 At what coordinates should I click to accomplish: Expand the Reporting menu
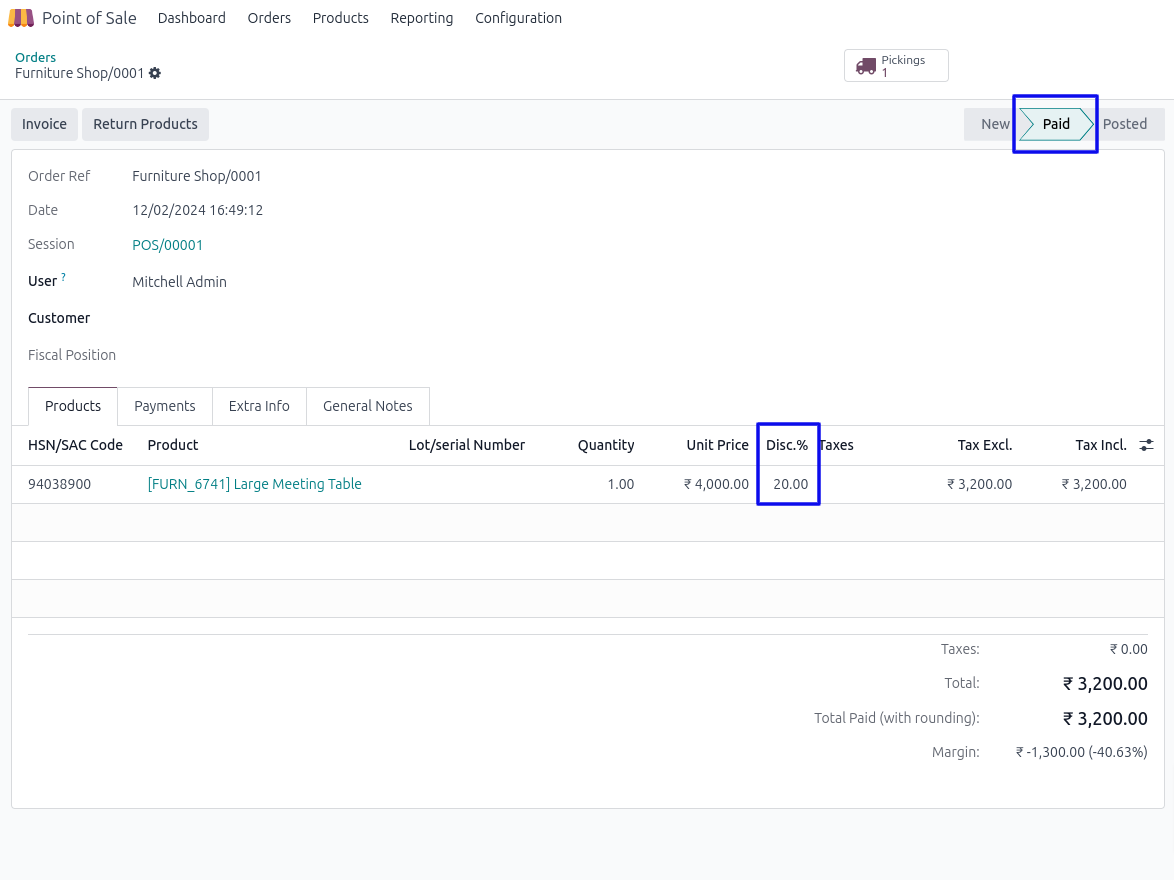(421, 18)
